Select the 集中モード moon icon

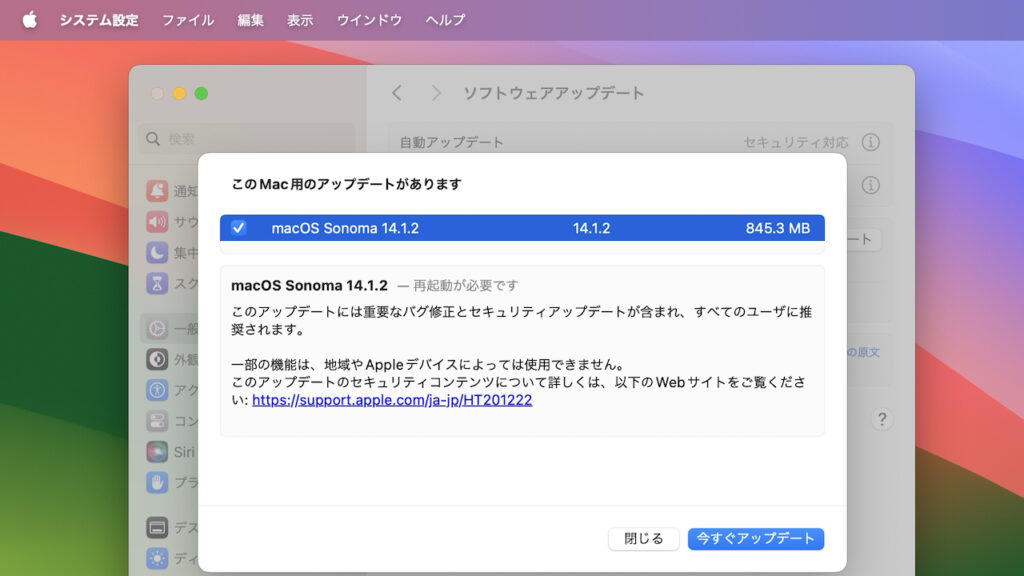coord(157,252)
